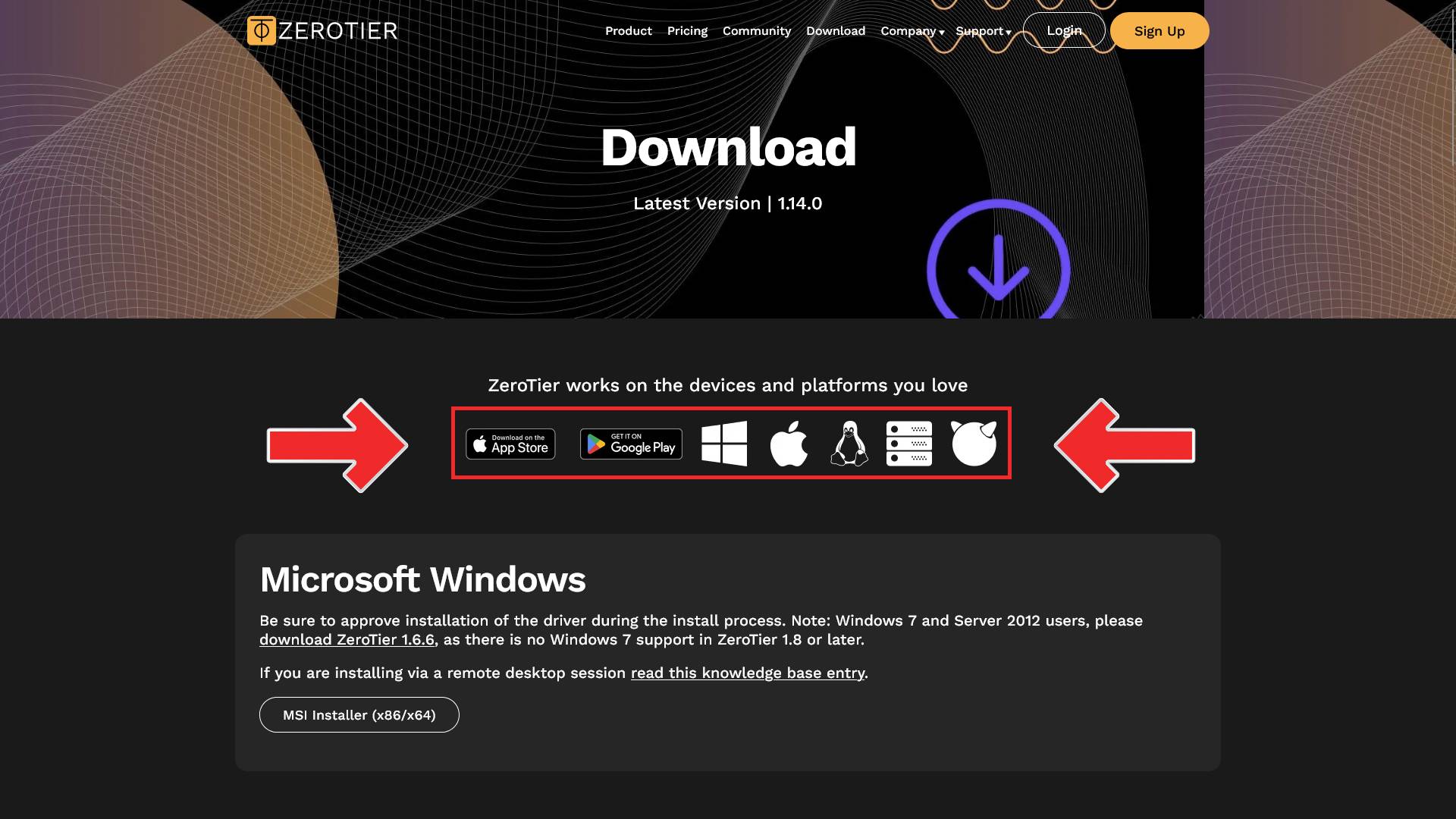Open the App Store download badge
Screen dimensions: 1456x819
tap(510, 444)
